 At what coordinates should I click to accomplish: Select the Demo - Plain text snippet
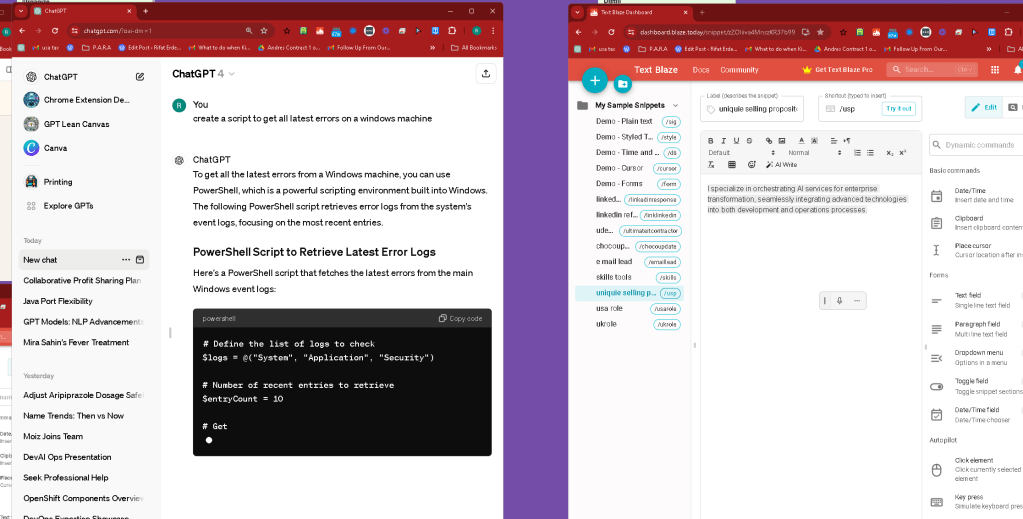click(629, 121)
